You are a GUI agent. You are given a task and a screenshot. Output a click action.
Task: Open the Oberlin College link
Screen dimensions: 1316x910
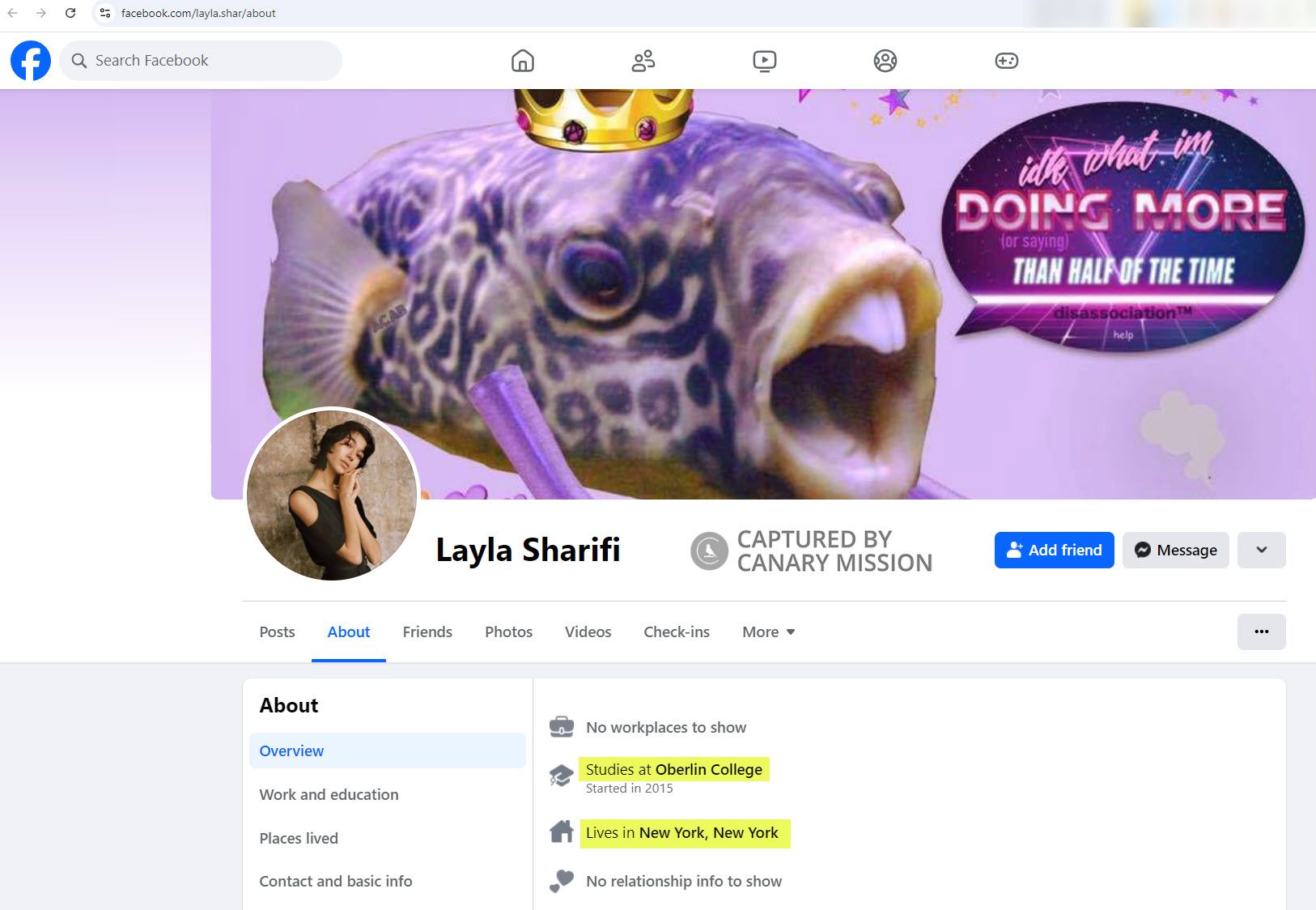[710, 769]
